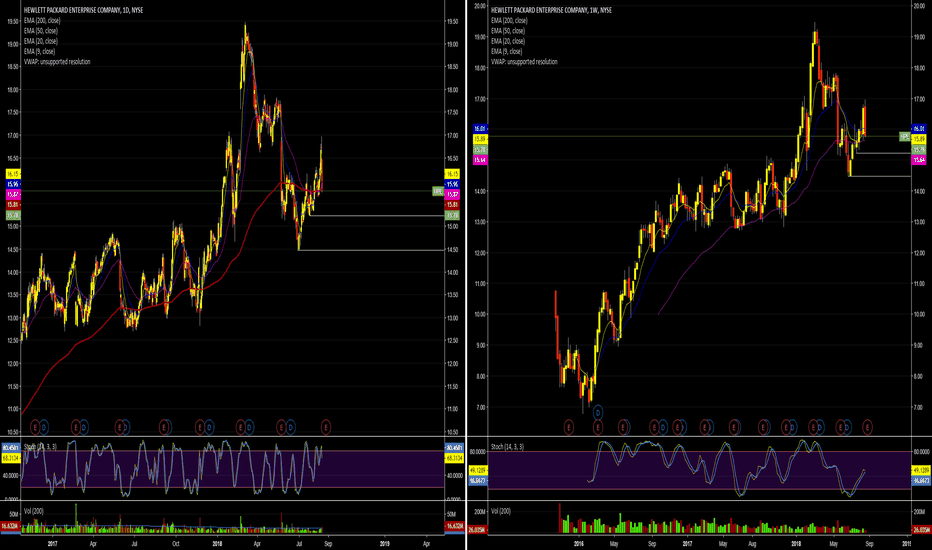Open the Feb 2017 earnings marker on daily chart
This screenshot has width=932, height=550.
[75, 427]
